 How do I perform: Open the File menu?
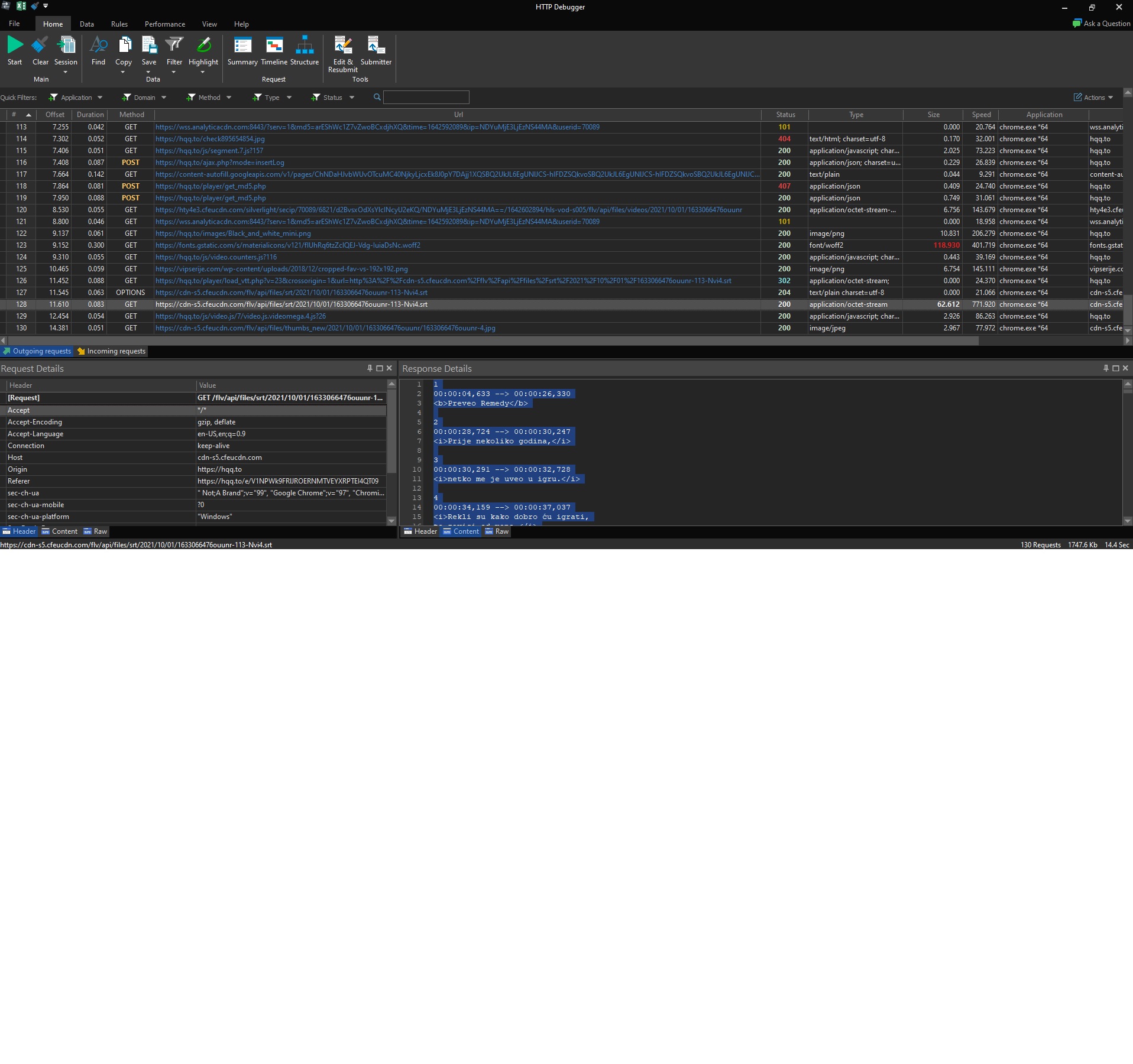14,24
